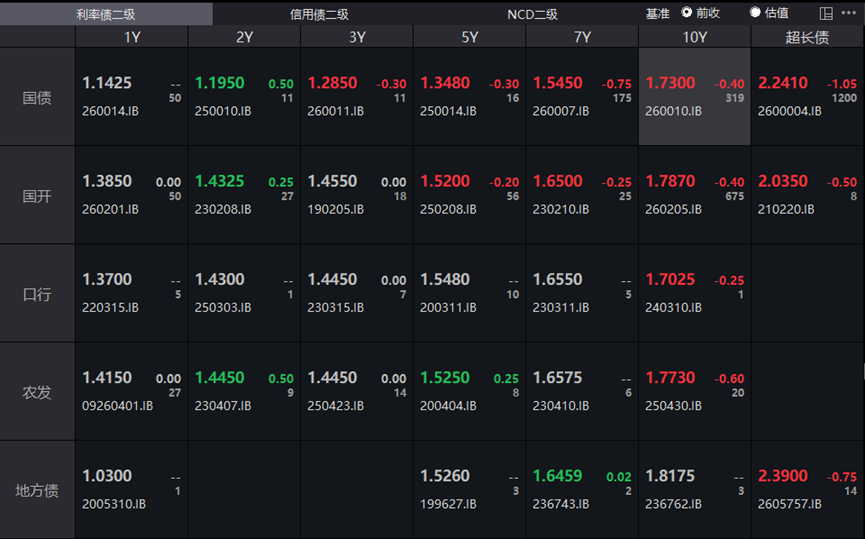The width and height of the screenshot is (865, 539).
Task: Open the NCD二级 tab
Action: (x=532, y=14)
